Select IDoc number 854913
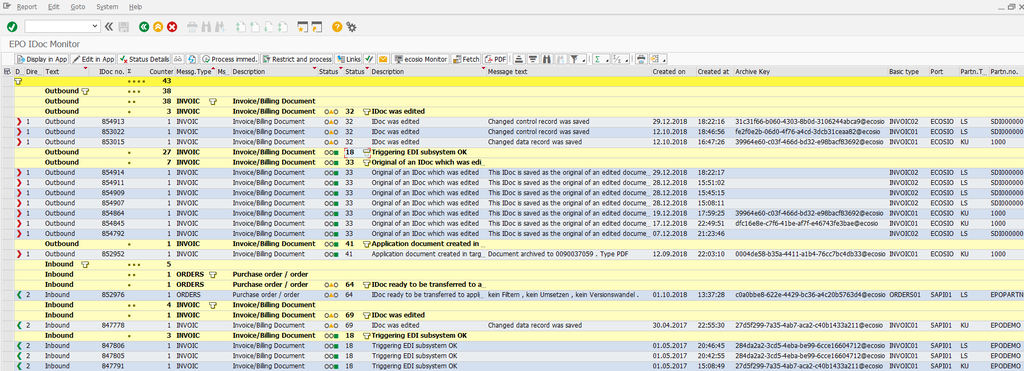1024x371 pixels. (112, 121)
